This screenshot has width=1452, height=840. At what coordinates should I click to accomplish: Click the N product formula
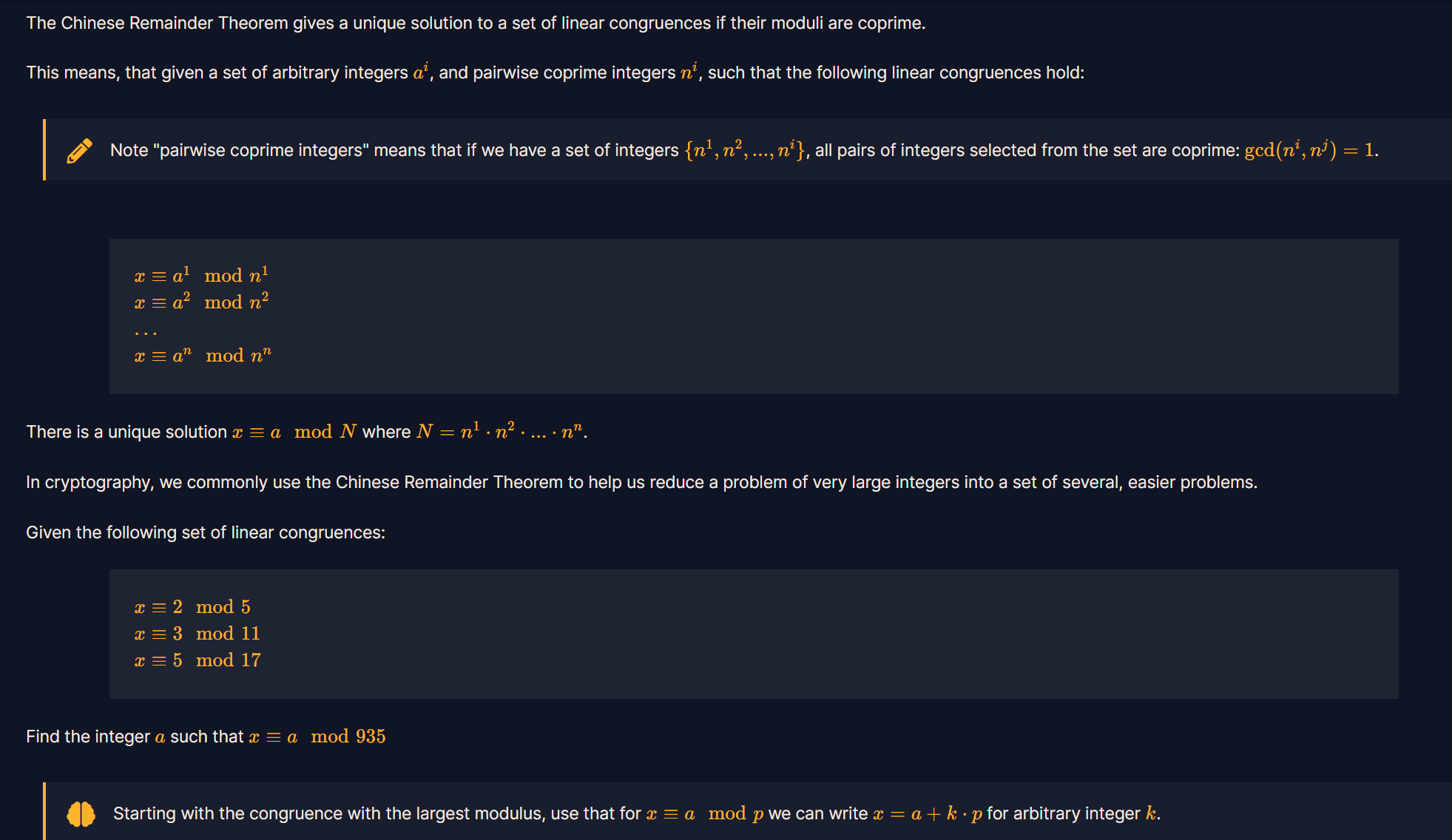502,431
